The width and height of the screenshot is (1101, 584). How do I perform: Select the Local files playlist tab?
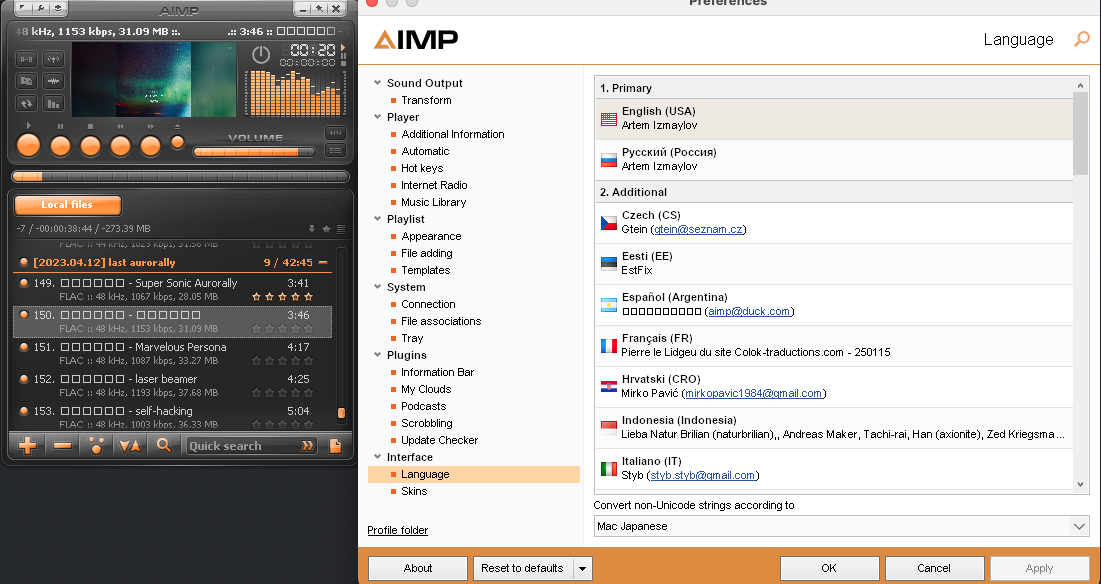tap(67, 205)
